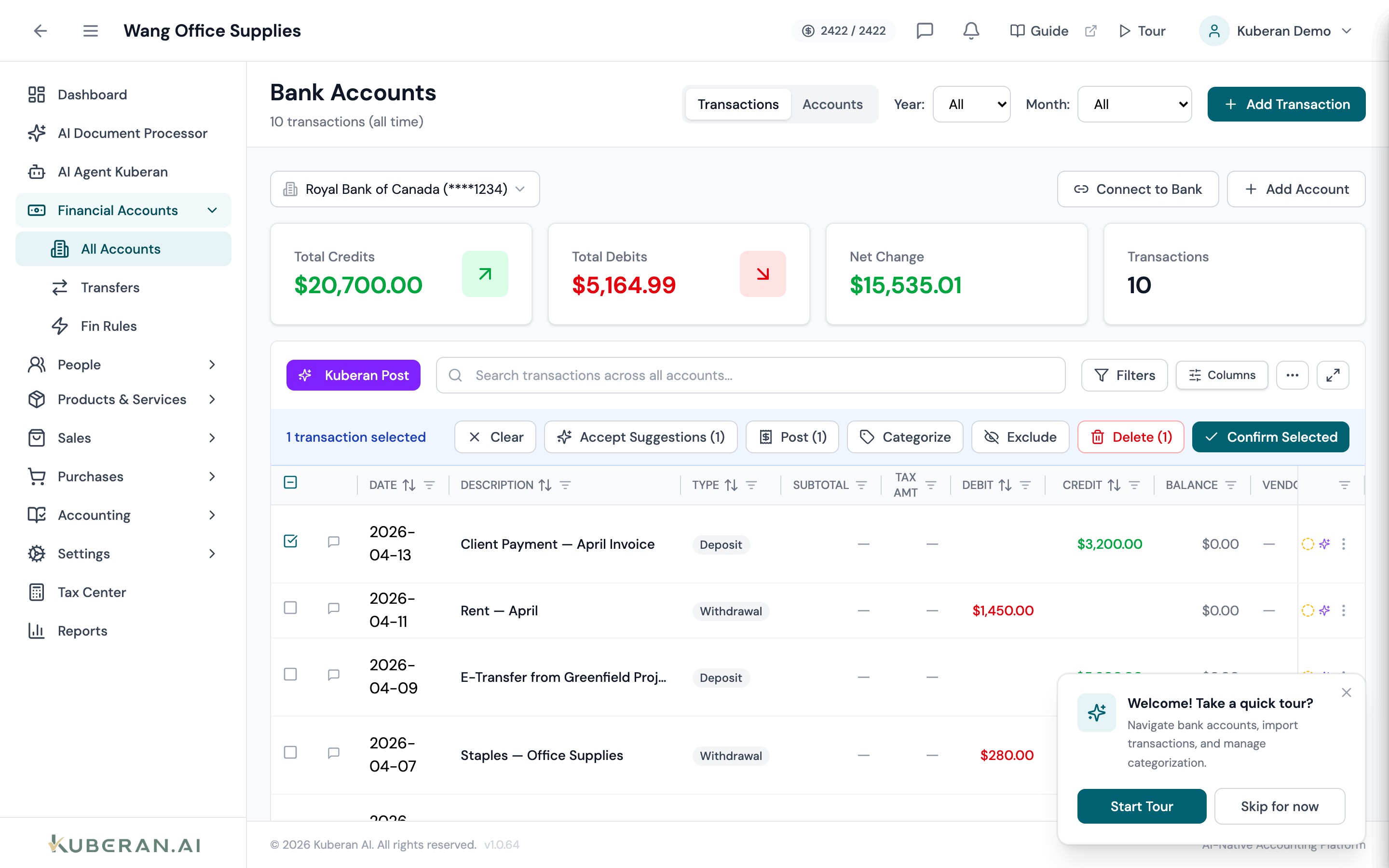The image size is (1389, 868).
Task: Open Fin Rules page
Action: 123,326
